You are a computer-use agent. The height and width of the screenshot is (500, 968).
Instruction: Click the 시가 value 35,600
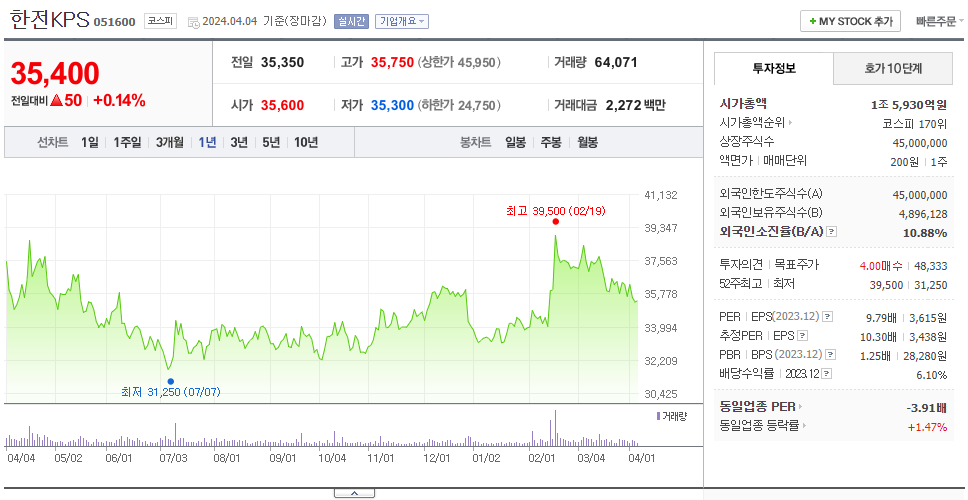point(282,106)
